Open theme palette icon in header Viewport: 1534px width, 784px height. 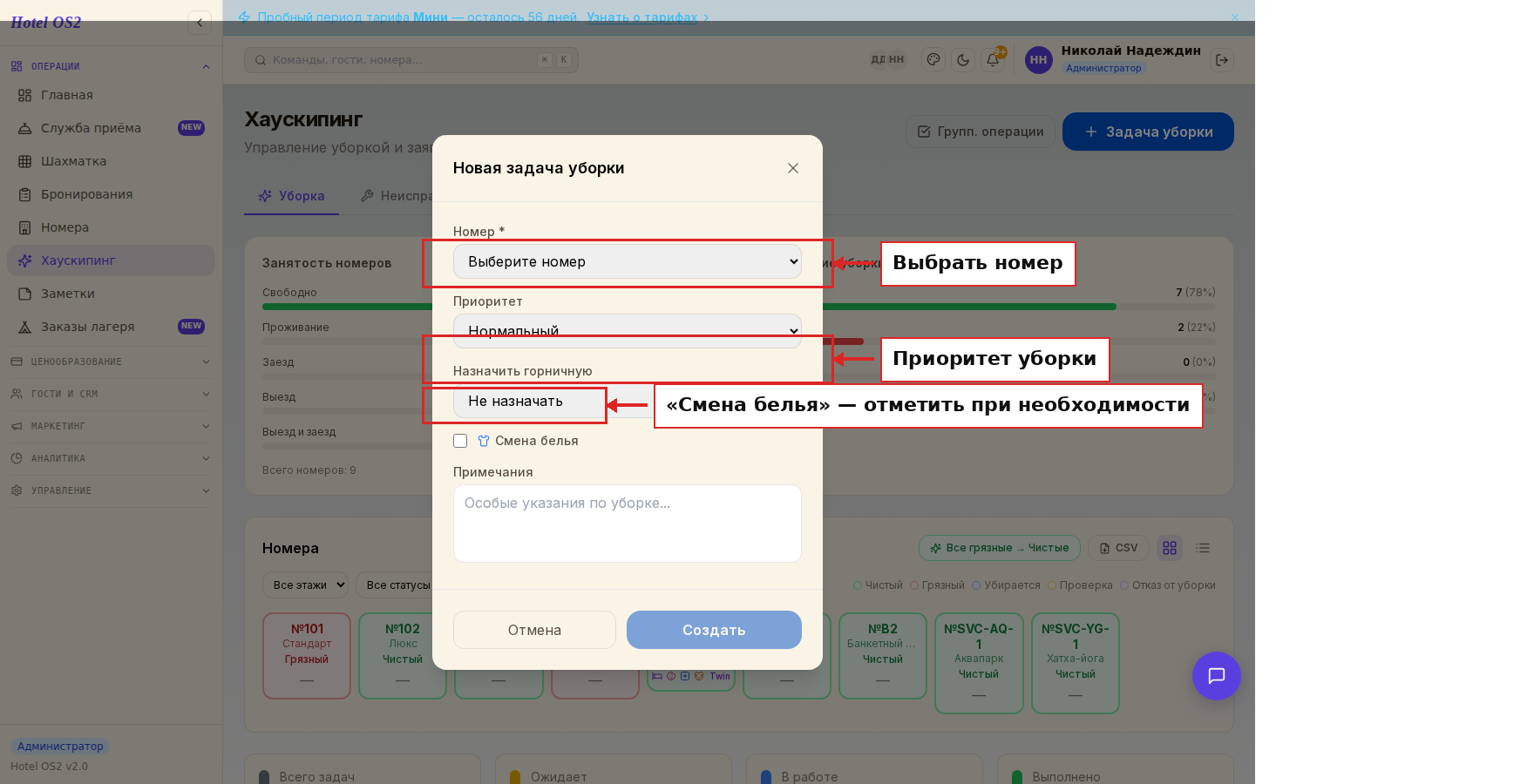point(933,60)
